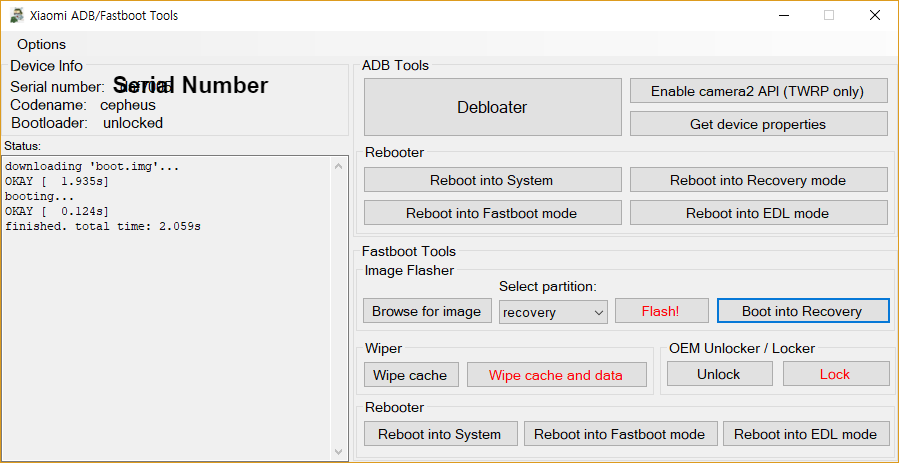The image size is (899, 463).
Task: Click the codename value cepheus
Action: pyautogui.click(x=128, y=105)
